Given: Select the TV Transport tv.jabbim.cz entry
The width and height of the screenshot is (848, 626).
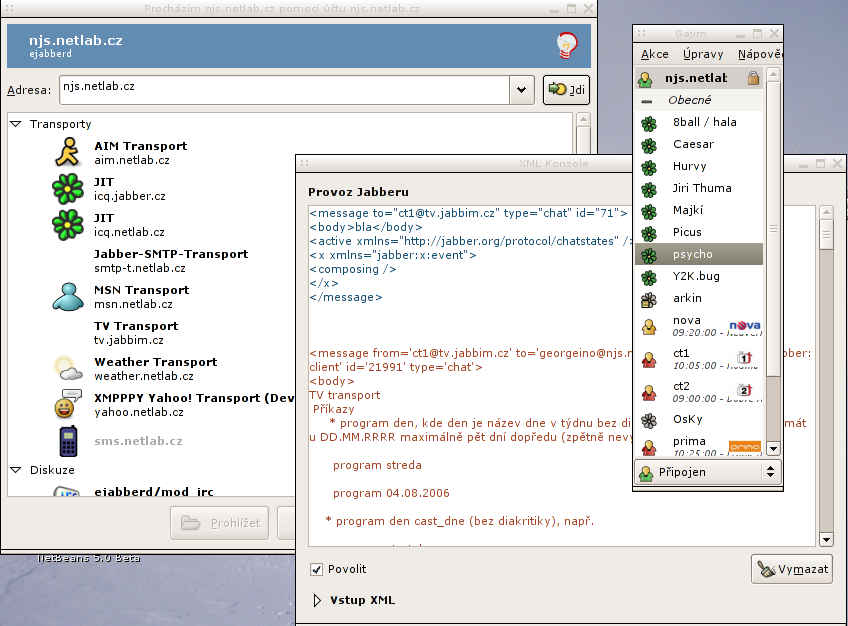Looking at the screenshot, I should tap(136, 333).
